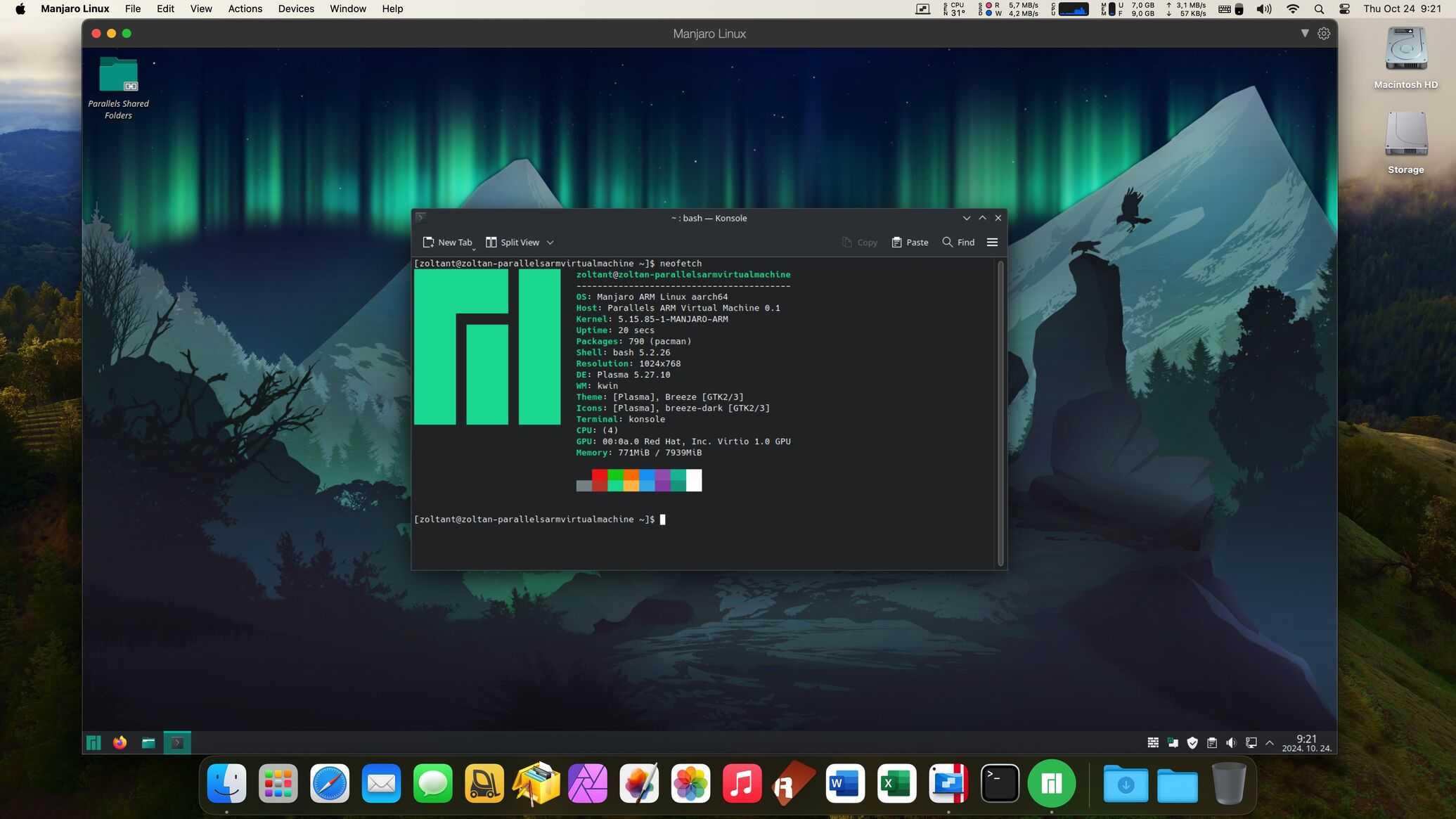Open Finder from the Dock
The image size is (1456, 819).
[226, 783]
